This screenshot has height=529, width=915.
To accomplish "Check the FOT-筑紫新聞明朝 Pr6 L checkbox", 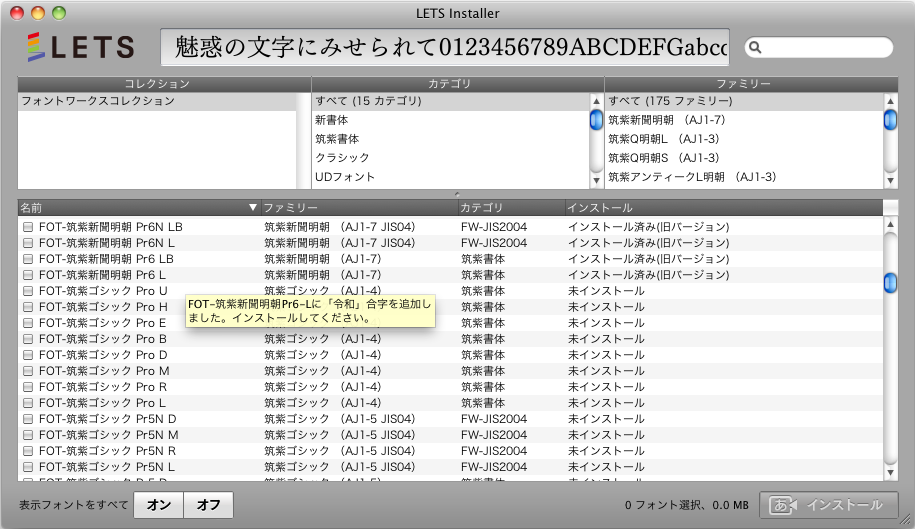I will [x=28, y=275].
